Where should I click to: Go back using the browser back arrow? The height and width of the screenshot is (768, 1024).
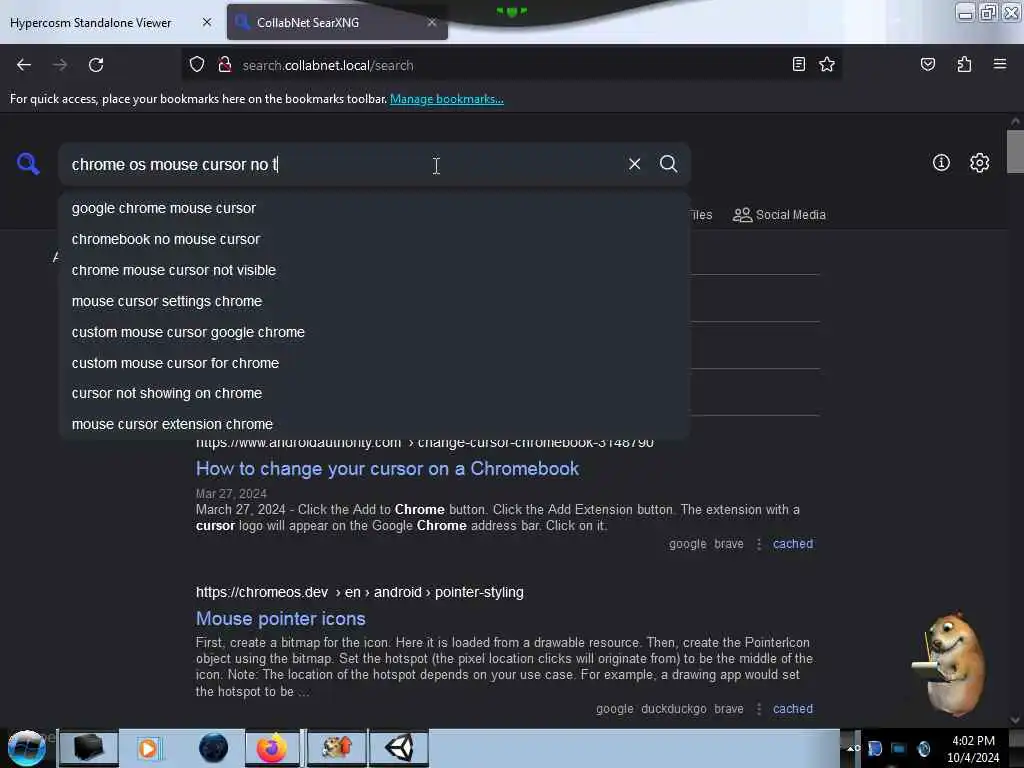(24, 65)
